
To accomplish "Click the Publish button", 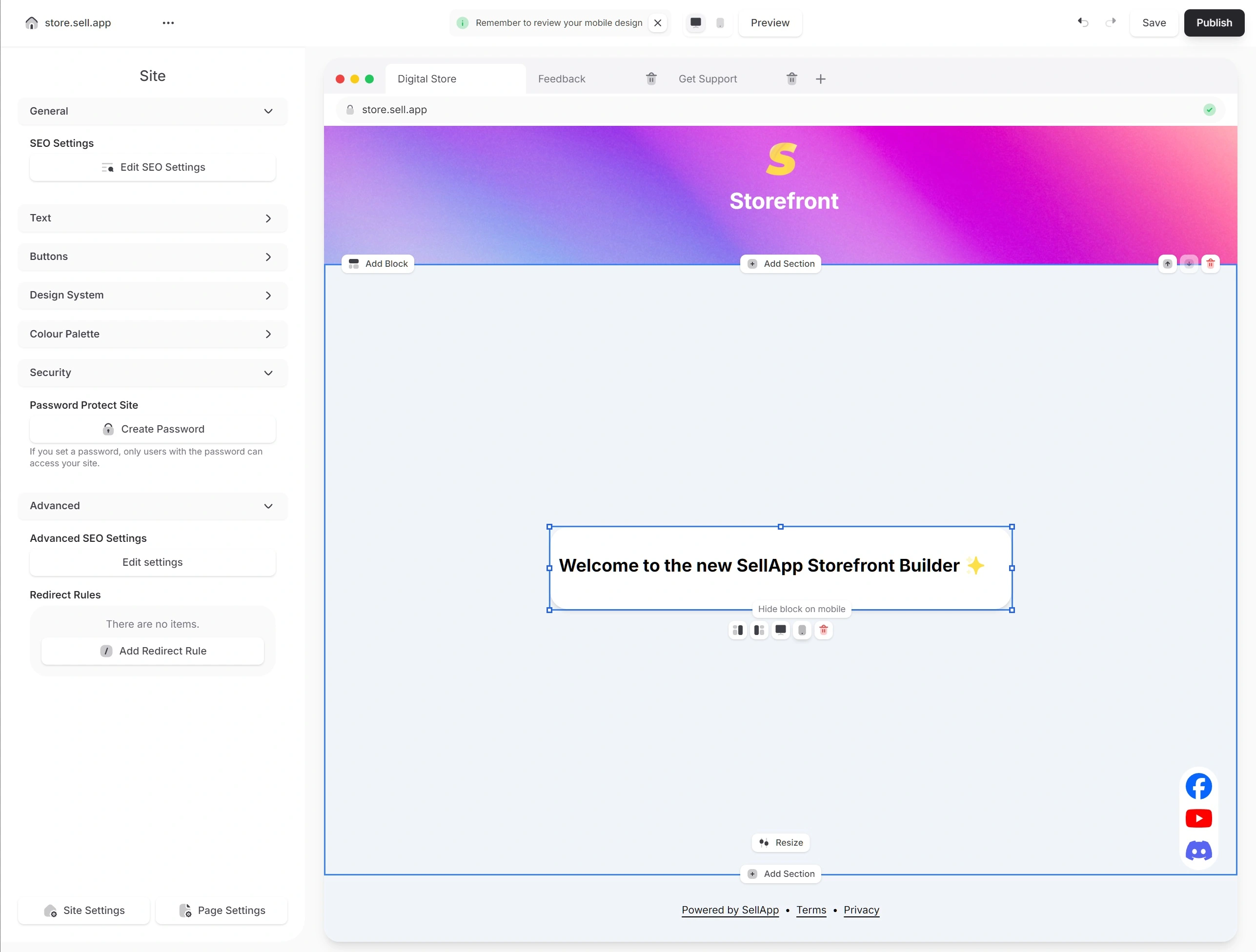I will 1214,23.
